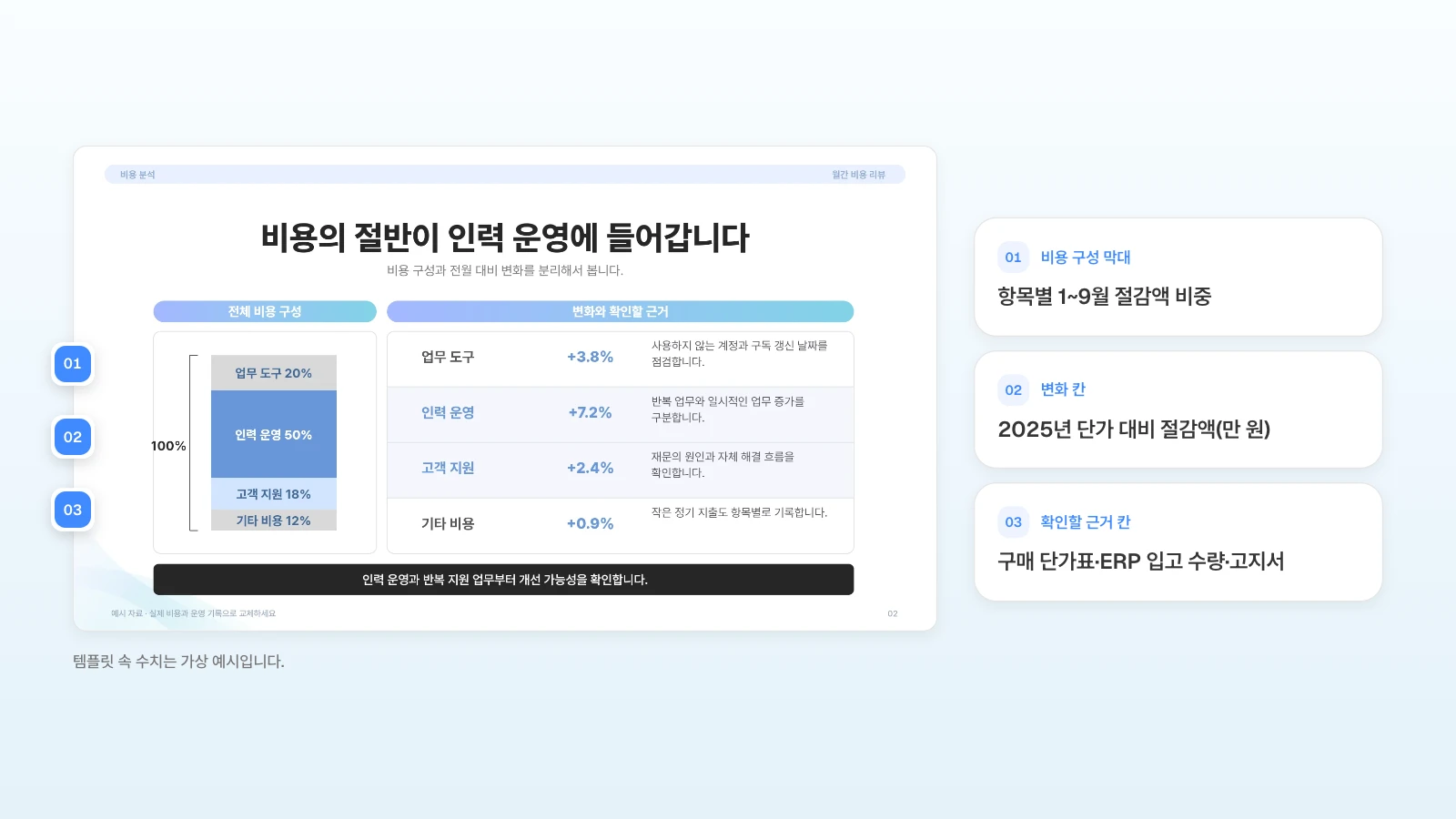Select the 고객 지원 table row label

[448, 468]
